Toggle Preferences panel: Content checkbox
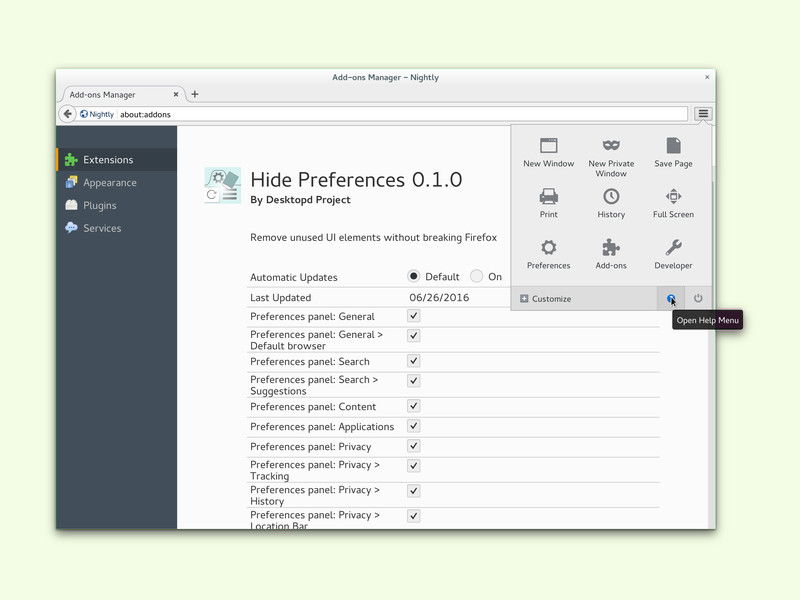The height and width of the screenshot is (600, 800). [414, 406]
